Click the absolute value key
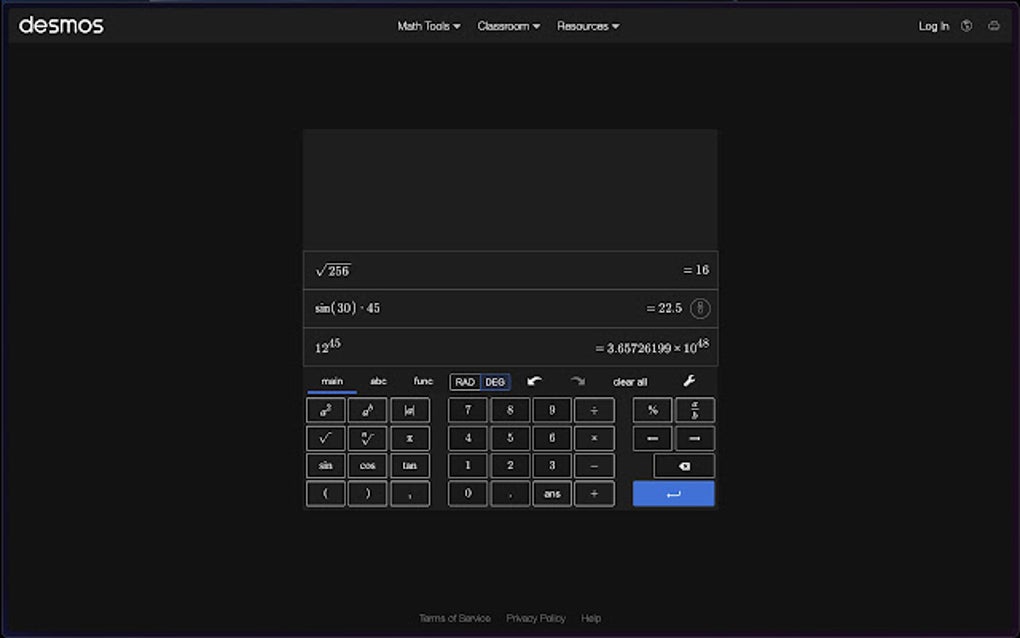Viewport: 1020px width, 638px height. pos(410,409)
